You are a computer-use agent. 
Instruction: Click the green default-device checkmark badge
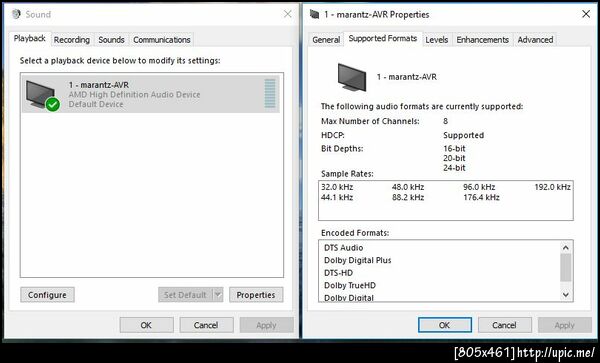[x=53, y=104]
